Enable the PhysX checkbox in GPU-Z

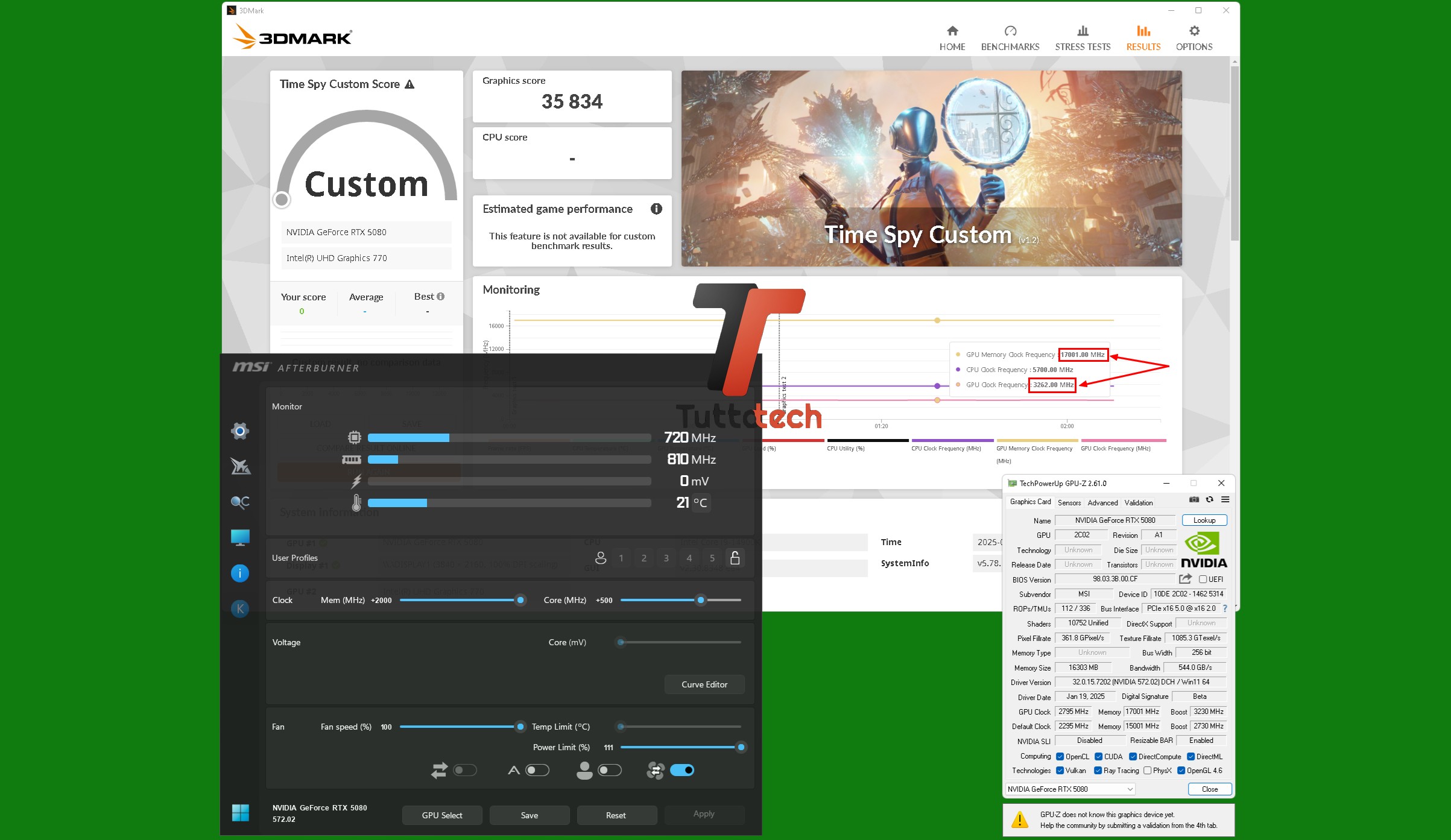1148,770
